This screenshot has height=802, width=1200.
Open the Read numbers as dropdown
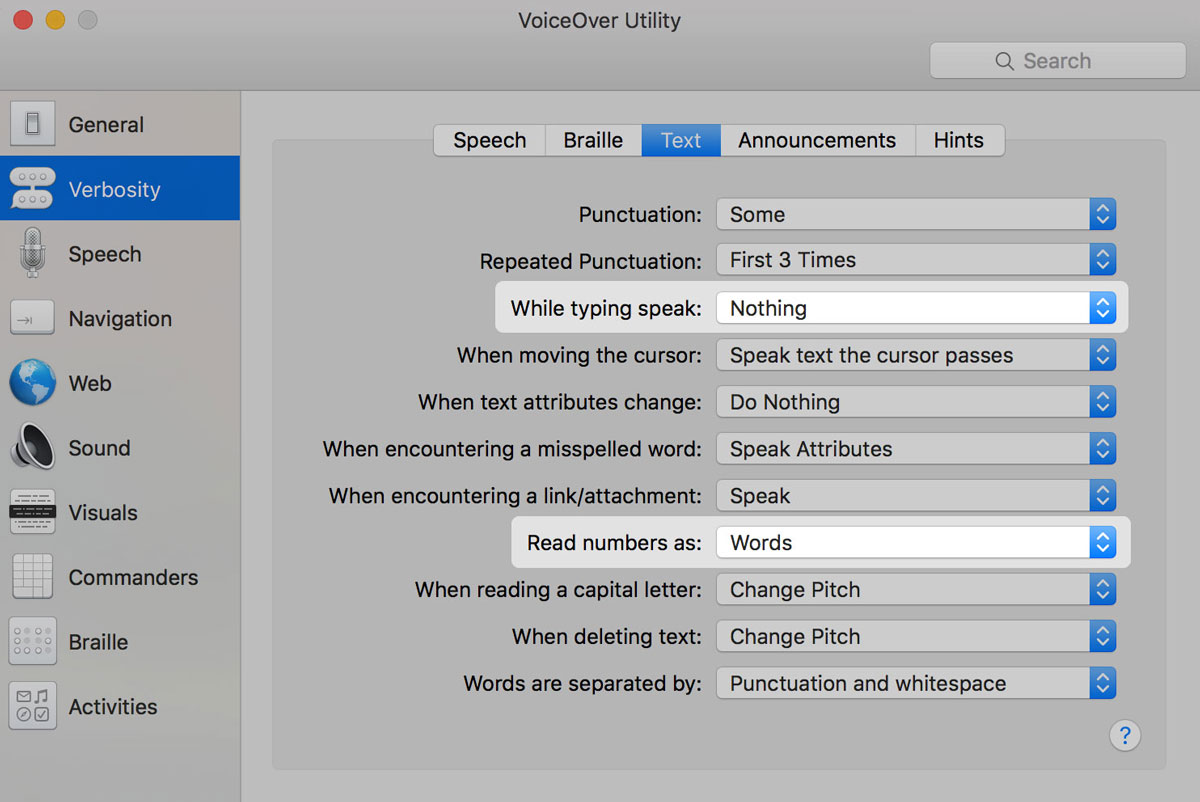(915, 543)
